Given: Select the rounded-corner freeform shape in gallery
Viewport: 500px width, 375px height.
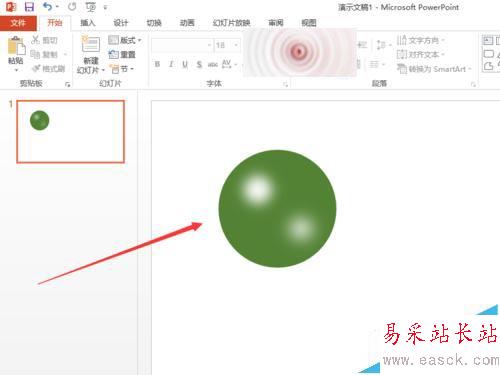Looking at the screenshot, I should click(488, 66).
